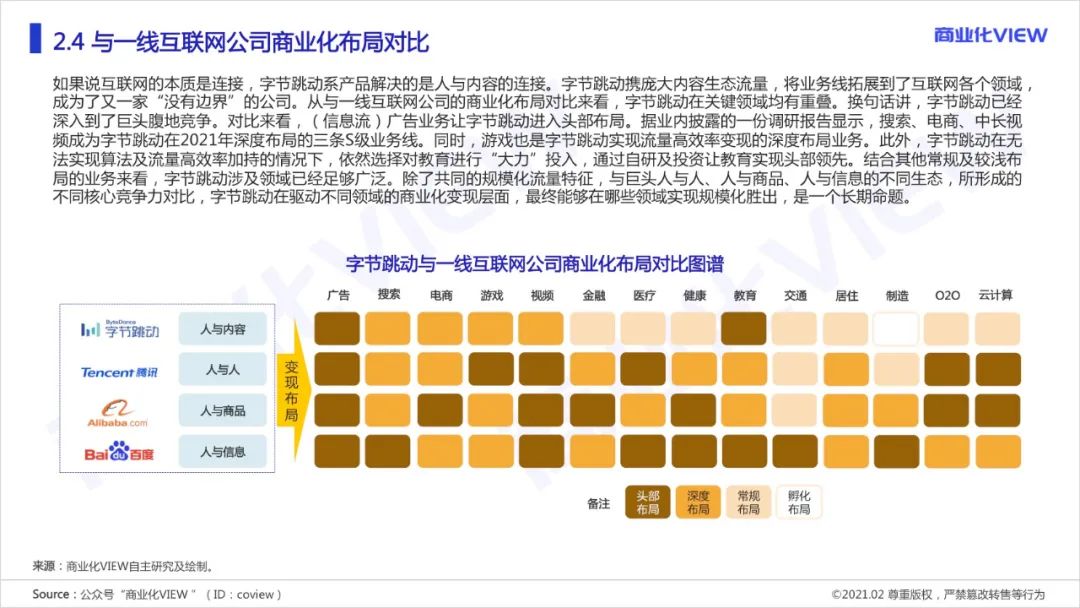Select the 人与商品 label box

[x=222, y=410]
